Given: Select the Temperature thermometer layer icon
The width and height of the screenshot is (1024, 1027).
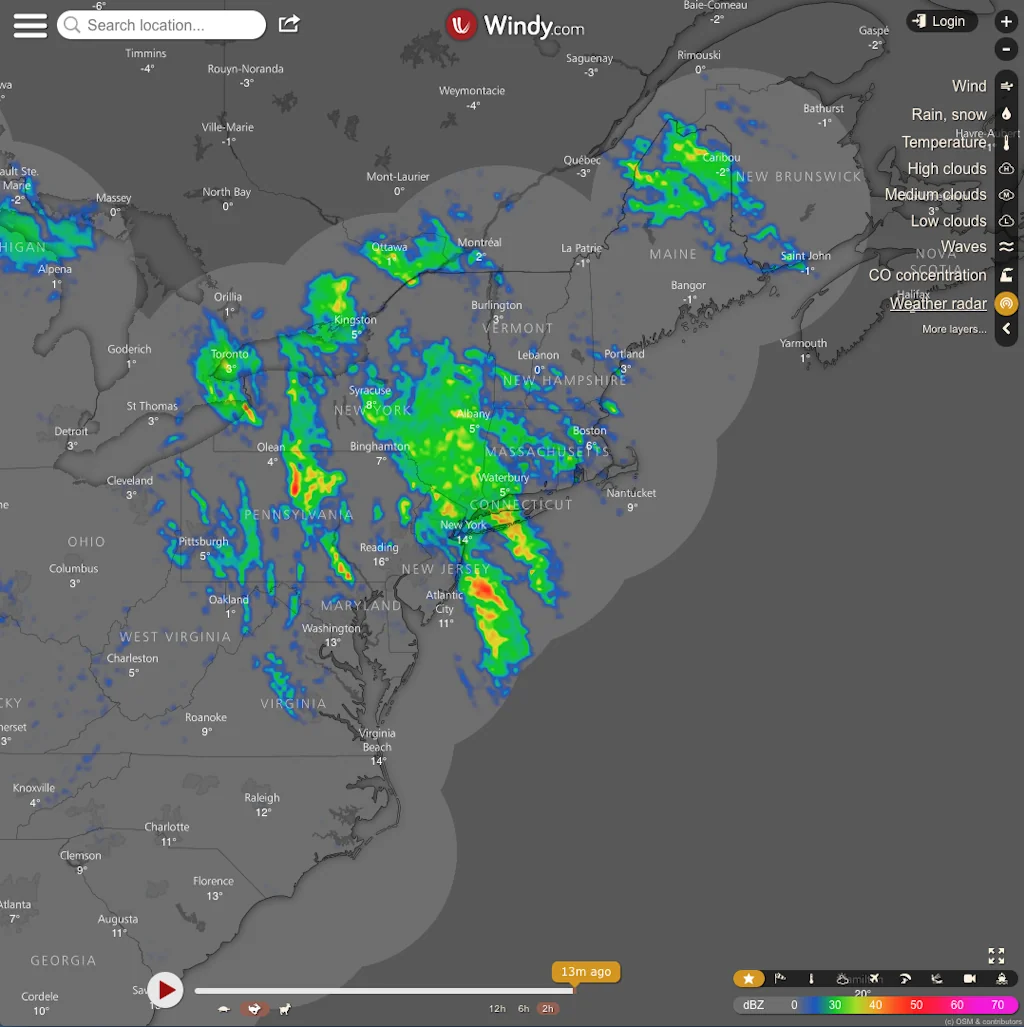Looking at the screenshot, I should pyautogui.click(x=1006, y=142).
